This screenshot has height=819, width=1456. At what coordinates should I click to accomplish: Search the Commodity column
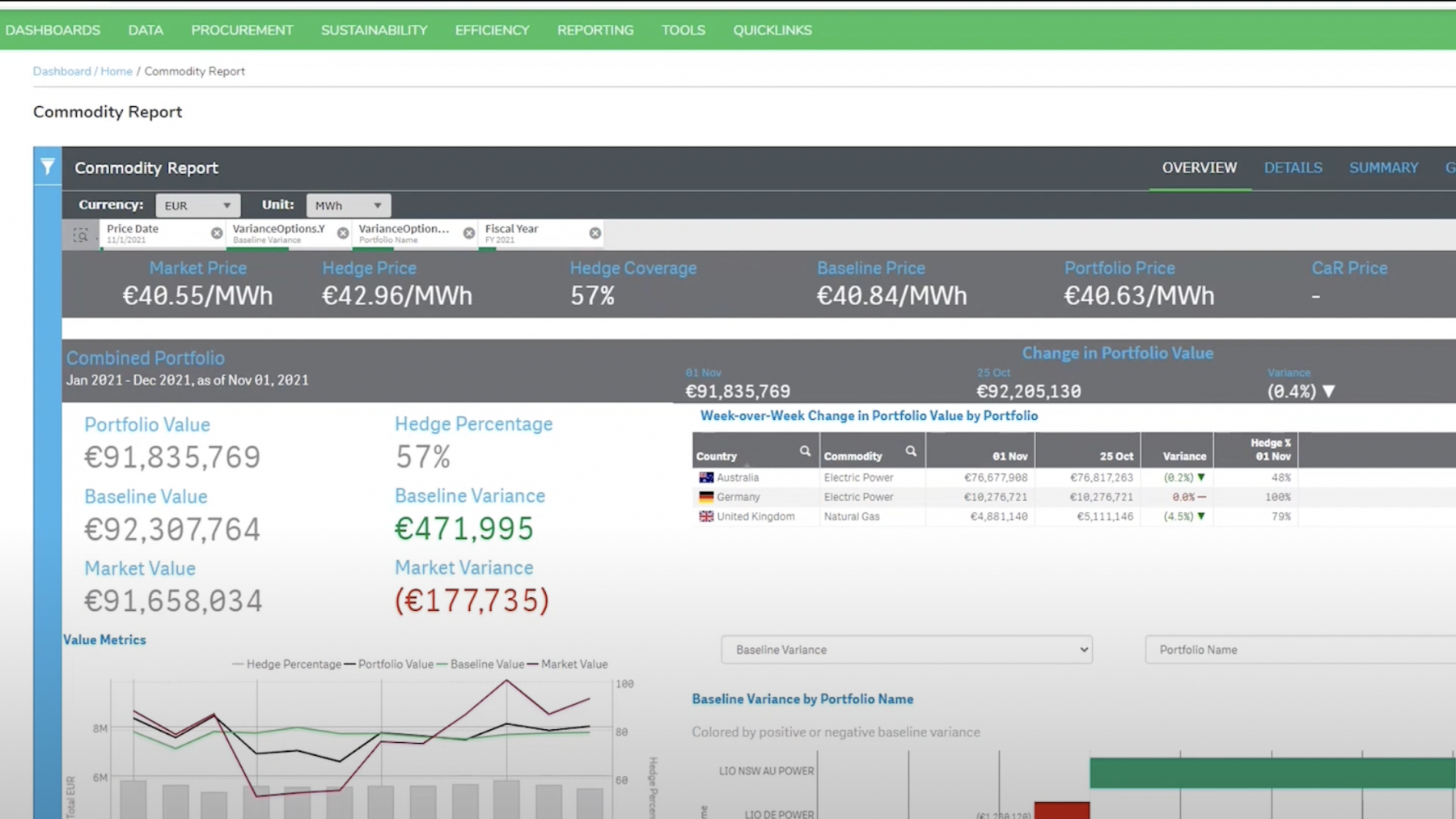pyautogui.click(x=911, y=452)
